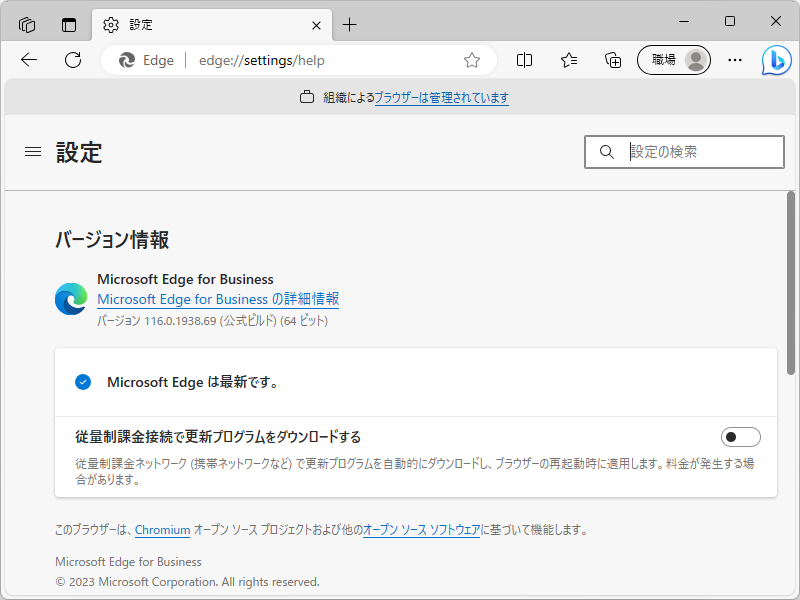Open the browser workspaces icon

tap(26, 22)
